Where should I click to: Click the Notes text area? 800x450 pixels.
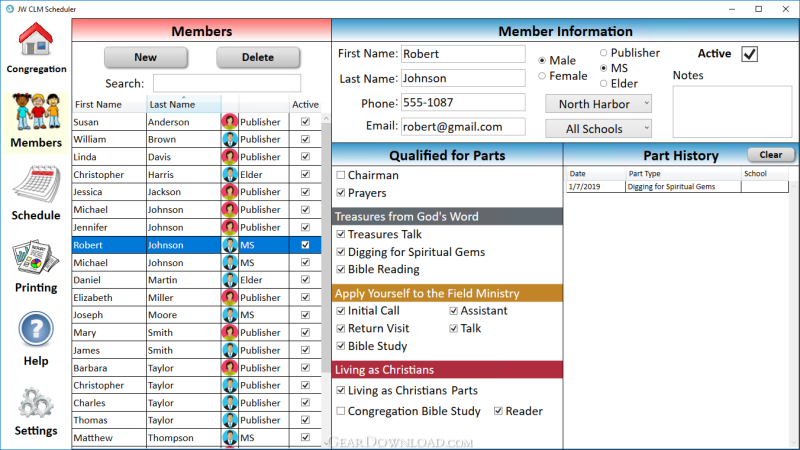(x=732, y=112)
